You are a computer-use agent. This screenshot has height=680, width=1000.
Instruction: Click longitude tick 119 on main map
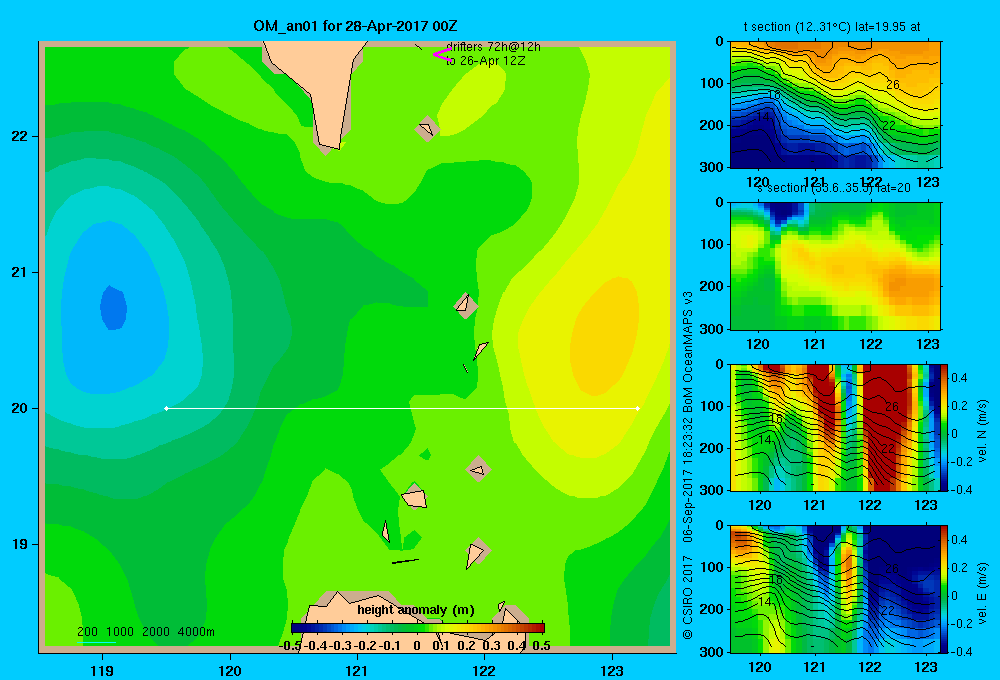pos(102,670)
